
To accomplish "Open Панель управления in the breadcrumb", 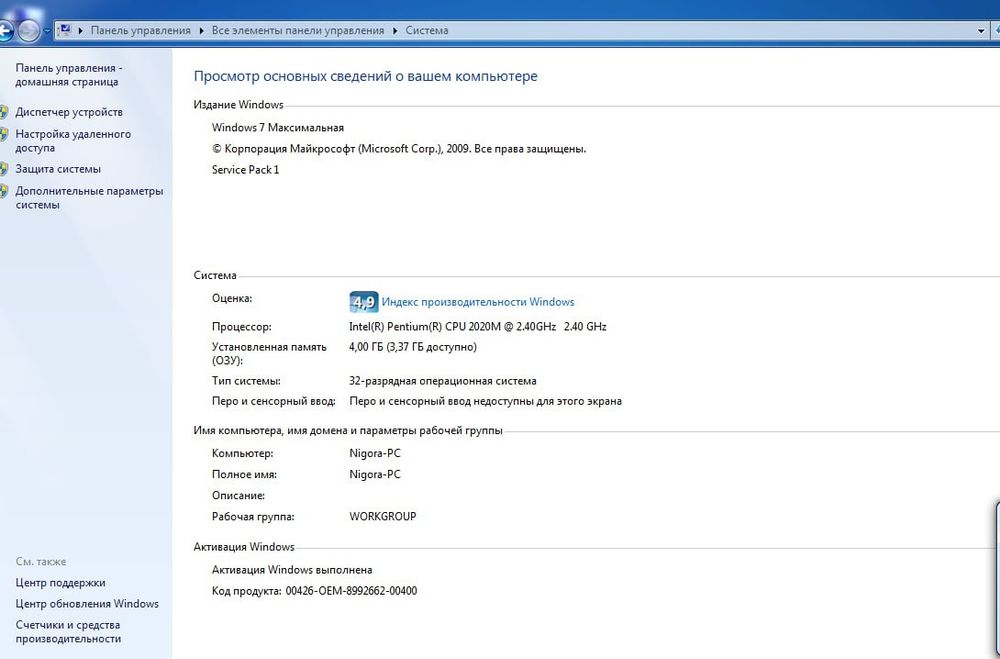I will 140,31.
